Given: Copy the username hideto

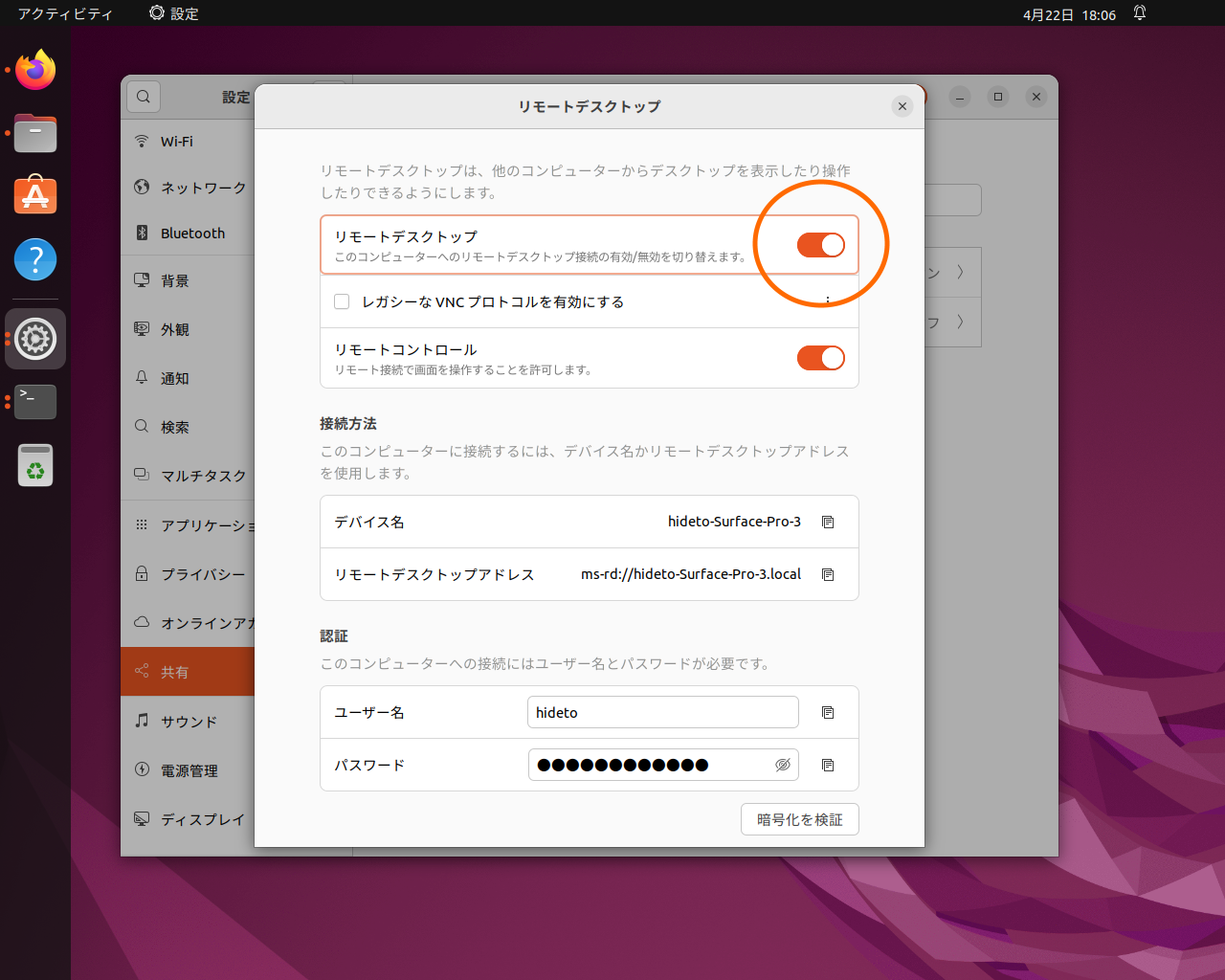Looking at the screenshot, I should (x=827, y=712).
